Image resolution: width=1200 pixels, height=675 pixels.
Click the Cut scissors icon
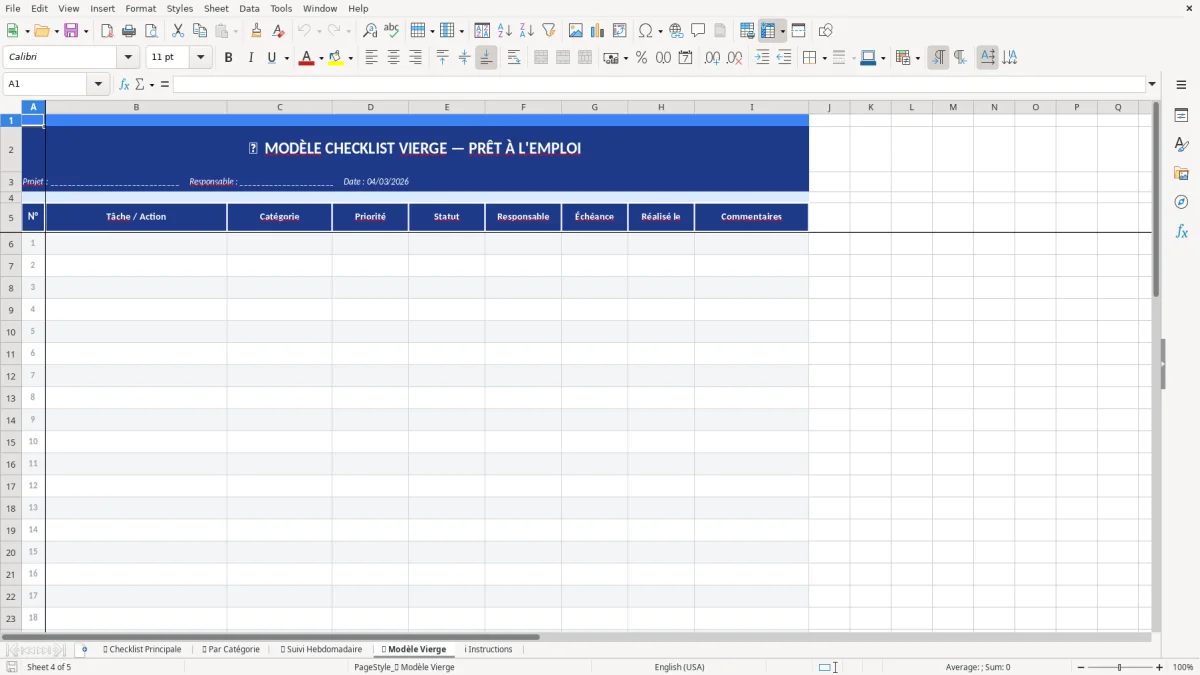click(x=178, y=31)
